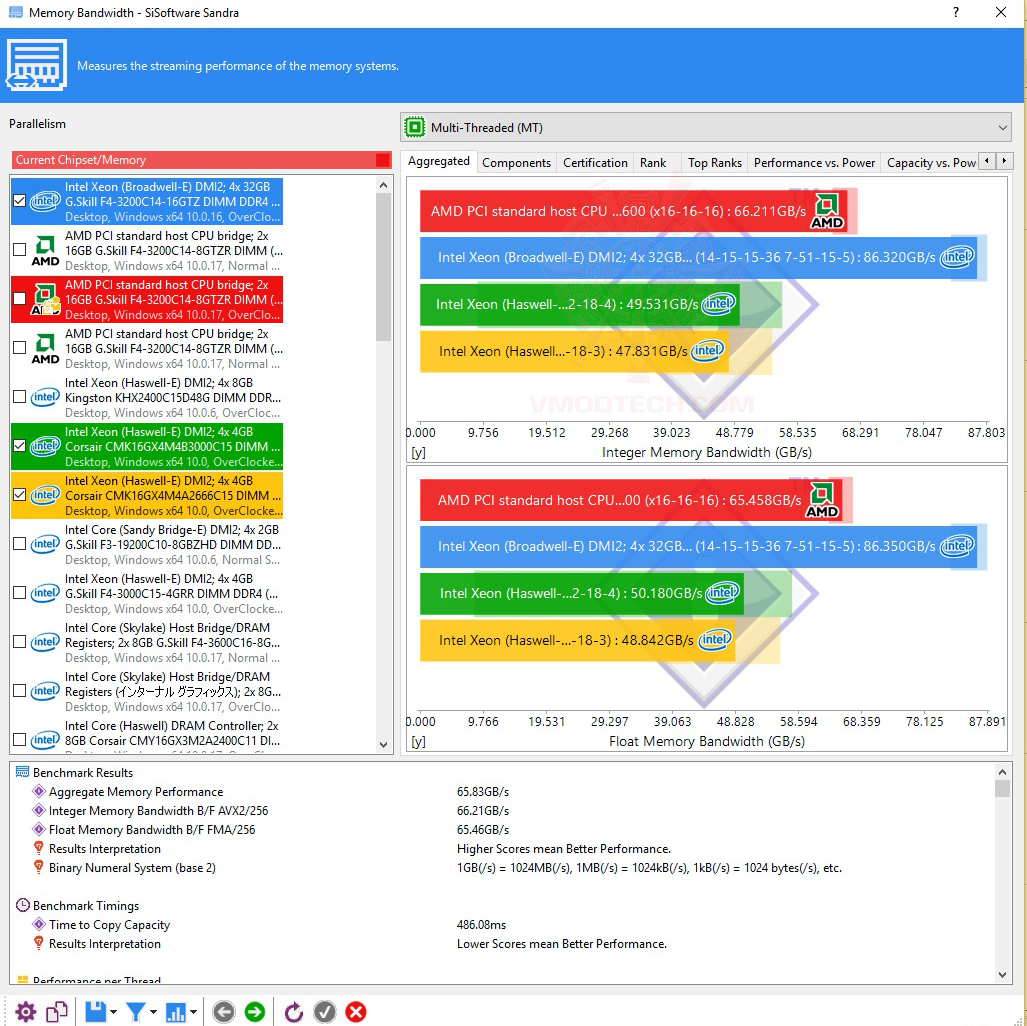Screen dimensions: 1027x1026
Task: Check the red-highlighted AMD PCI host bridge entry
Action: pyautogui.click(x=20, y=299)
